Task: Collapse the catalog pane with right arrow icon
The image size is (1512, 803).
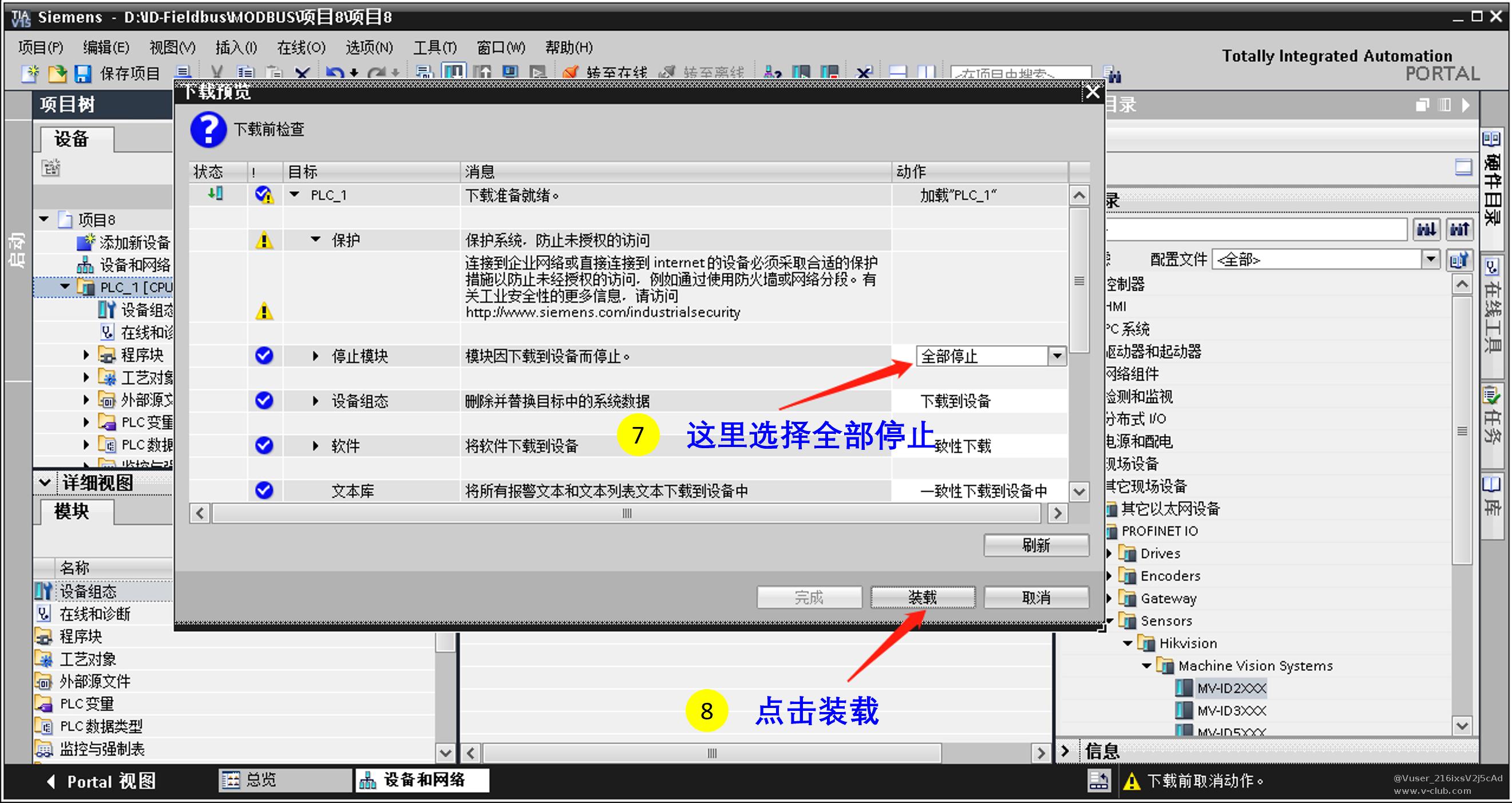Action: [1466, 105]
